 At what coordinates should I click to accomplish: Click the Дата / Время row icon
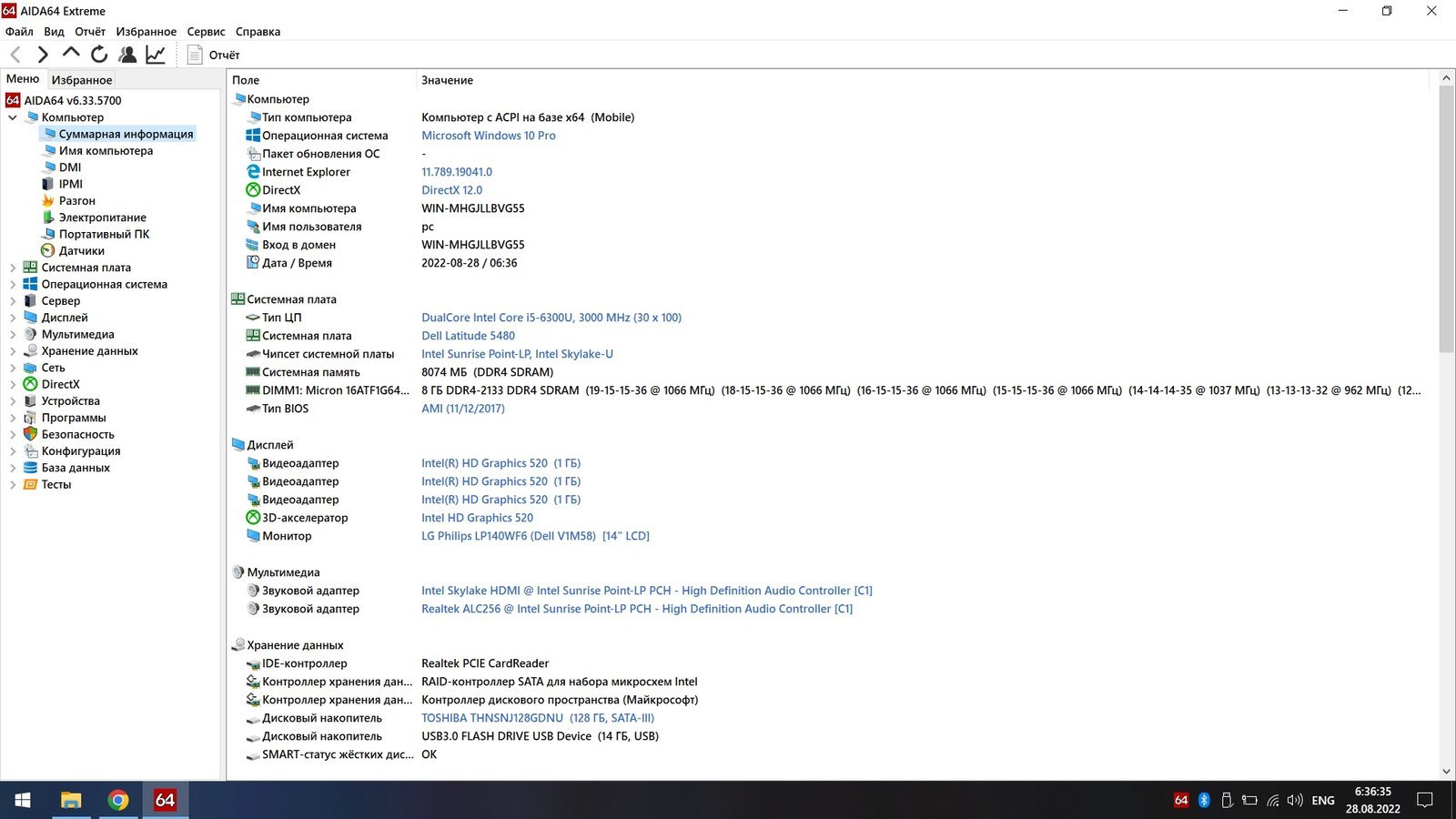coord(253,263)
